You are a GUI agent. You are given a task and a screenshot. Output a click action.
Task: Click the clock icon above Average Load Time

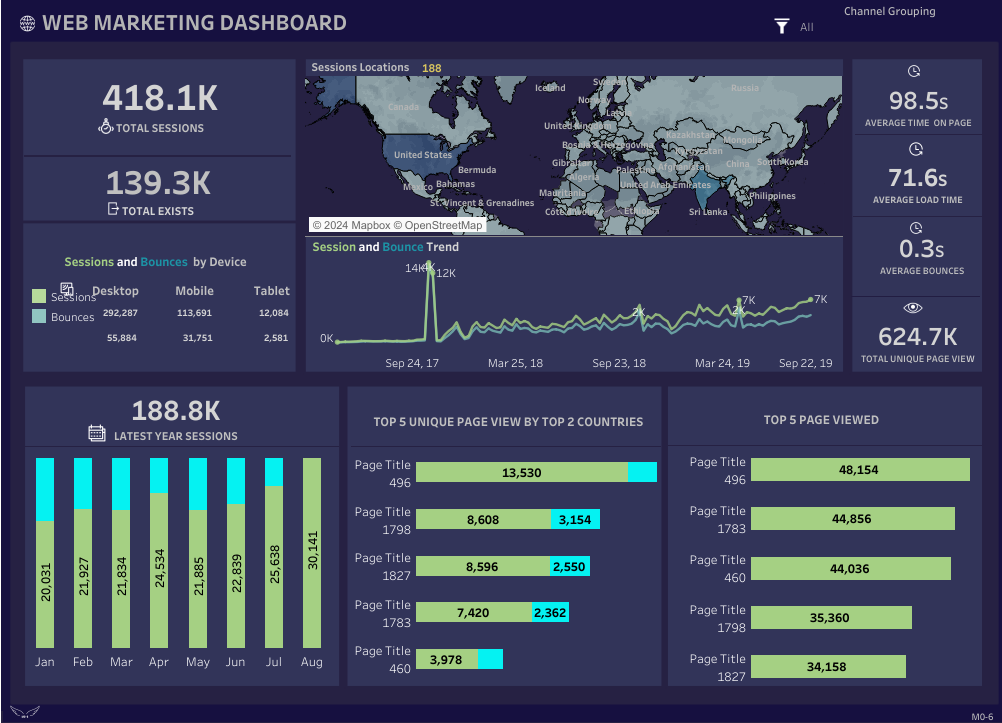pyautogui.click(x=916, y=149)
